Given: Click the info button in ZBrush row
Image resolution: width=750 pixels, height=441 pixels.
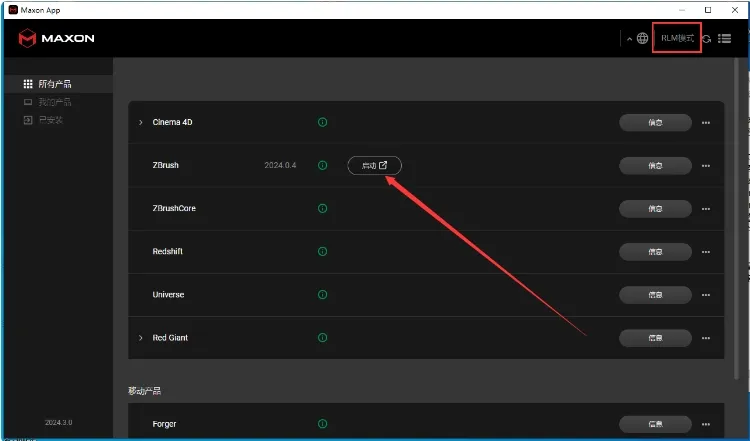Looking at the screenshot, I should click(655, 165).
